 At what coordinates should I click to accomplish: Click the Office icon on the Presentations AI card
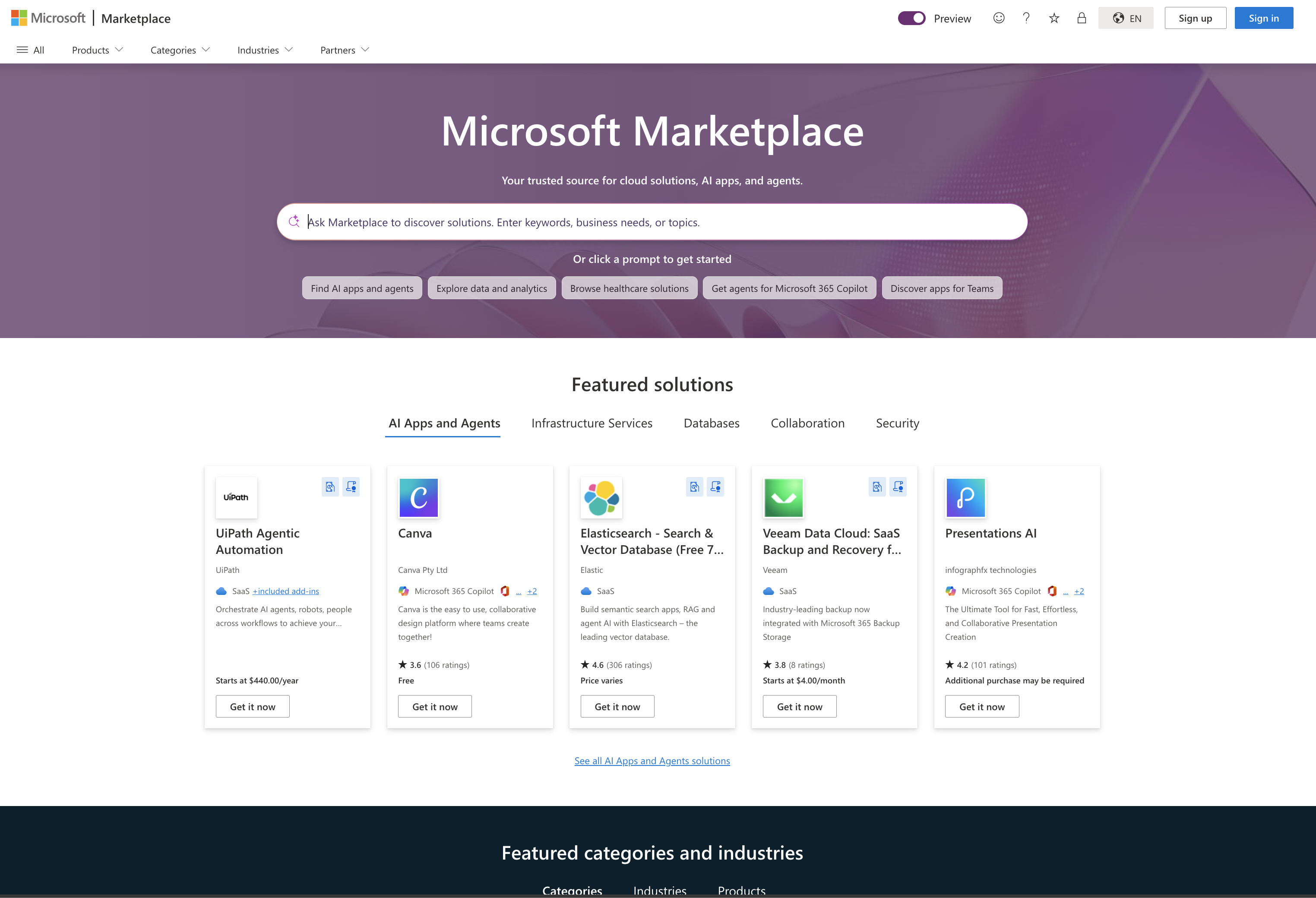click(x=1052, y=591)
